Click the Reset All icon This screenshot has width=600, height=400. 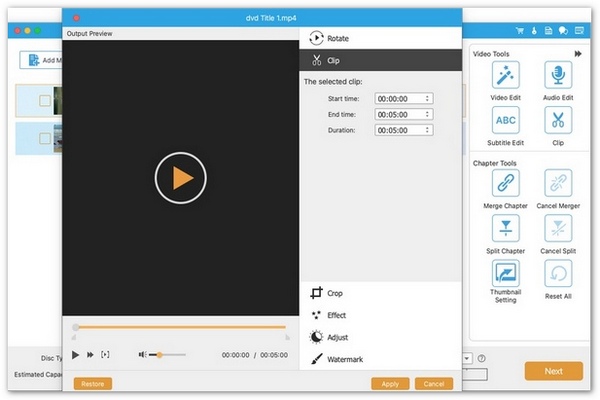(x=558, y=273)
